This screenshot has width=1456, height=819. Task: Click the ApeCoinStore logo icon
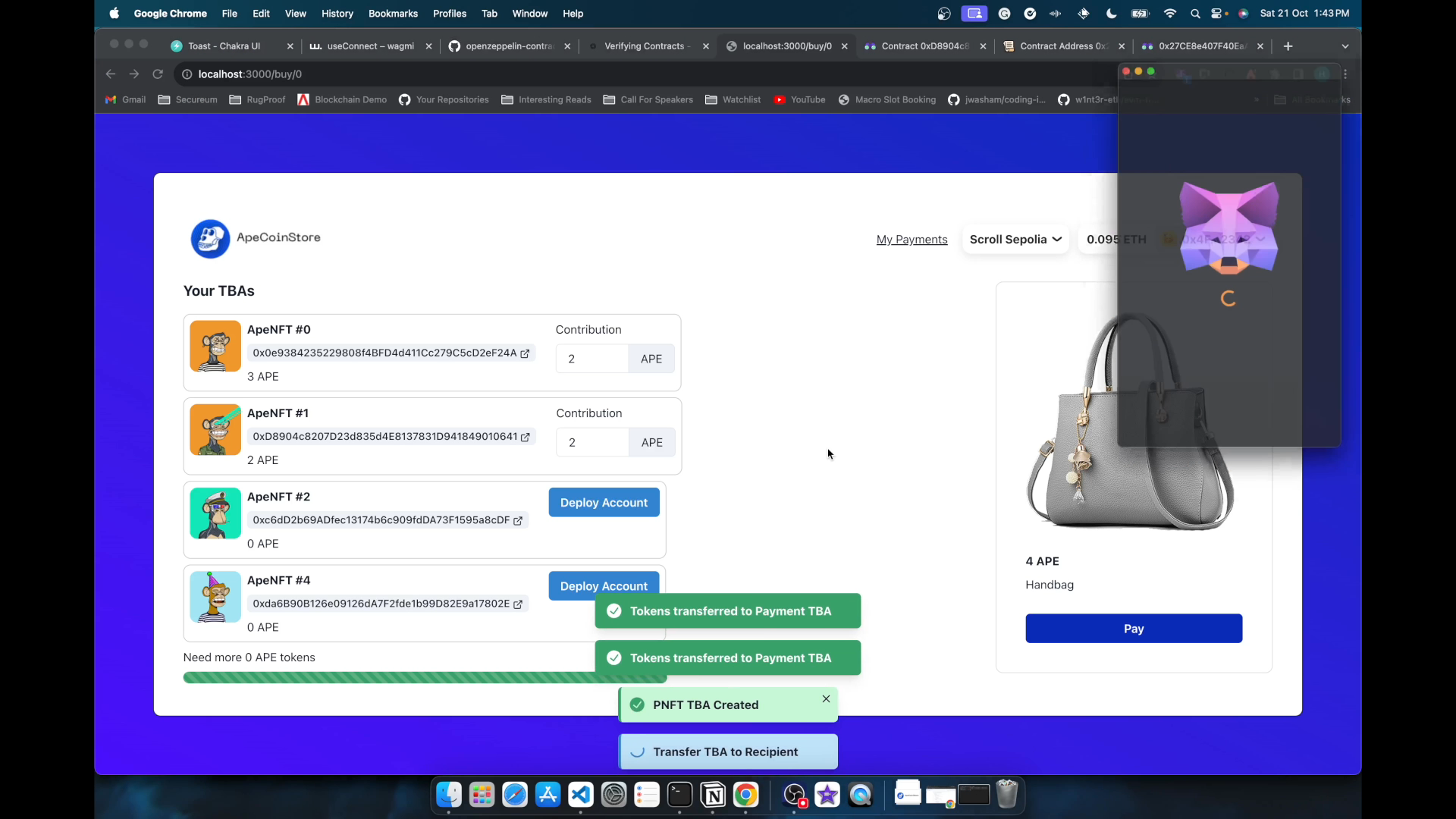click(x=210, y=239)
